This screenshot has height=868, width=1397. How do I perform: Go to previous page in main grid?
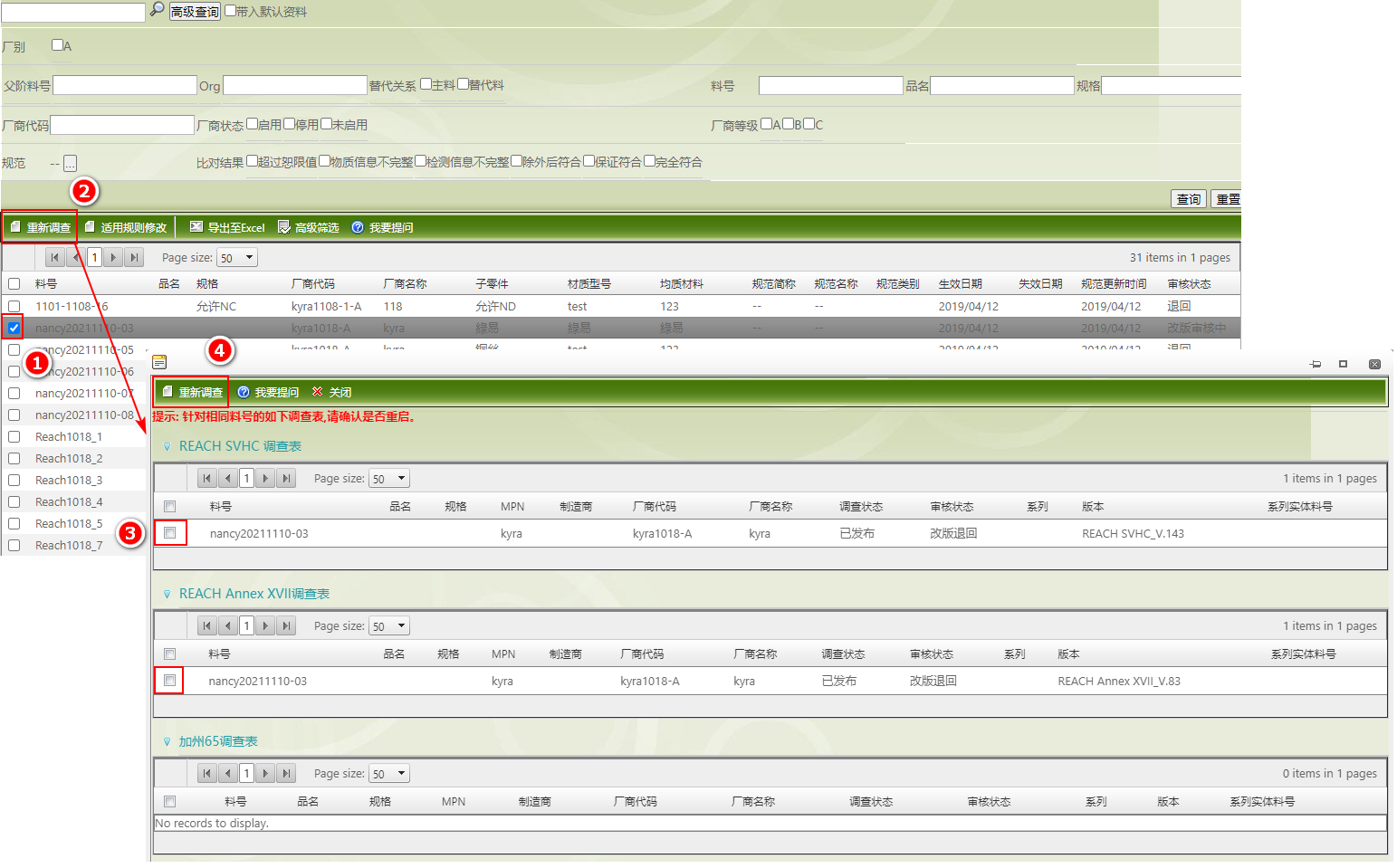pyautogui.click(x=75, y=258)
